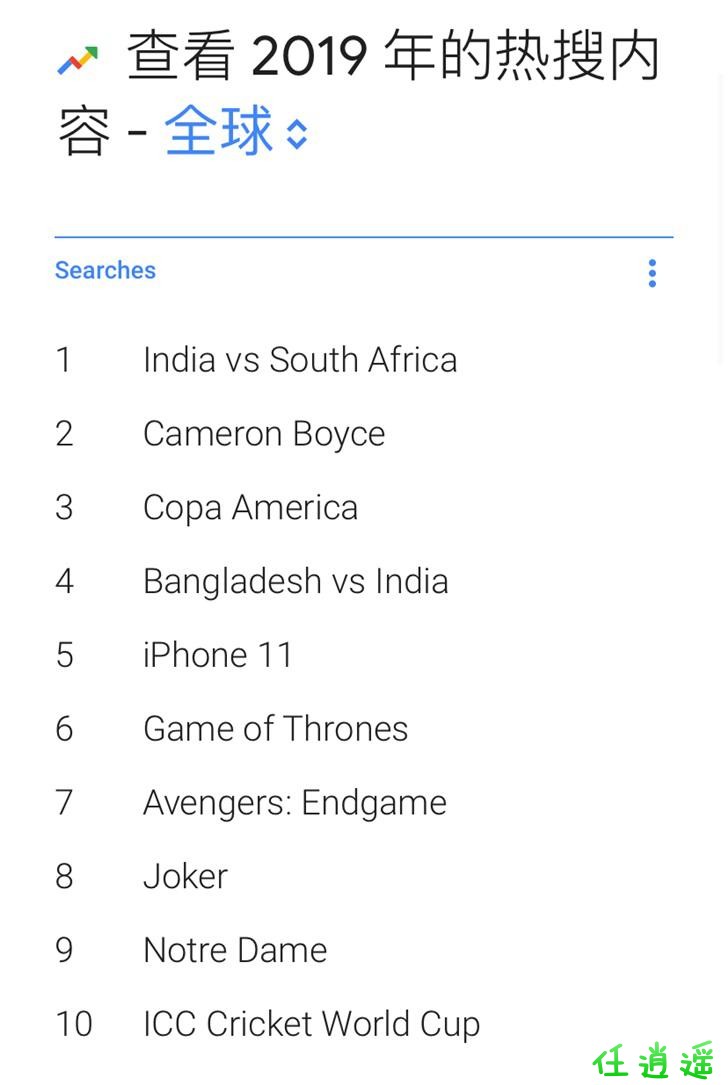Select Copa America from the list
This screenshot has width=728, height=1085.
(251, 509)
